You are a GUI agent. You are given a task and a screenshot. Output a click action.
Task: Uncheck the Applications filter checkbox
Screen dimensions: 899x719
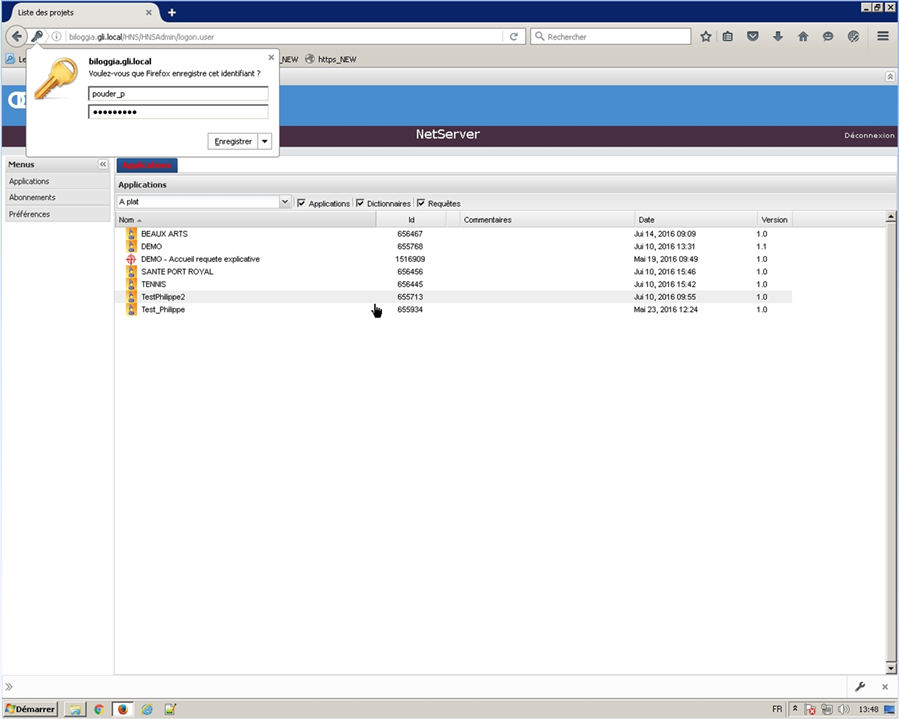click(301, 203)
